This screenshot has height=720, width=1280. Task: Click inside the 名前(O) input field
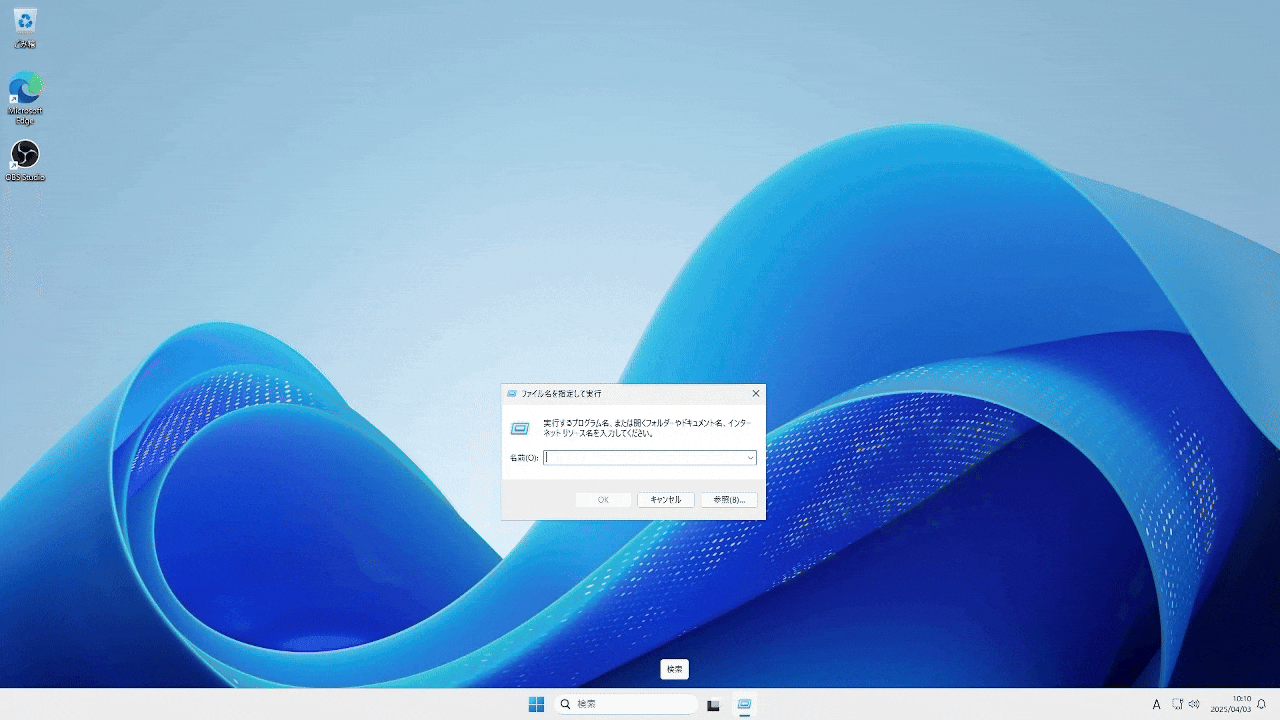tap(640, 457)
